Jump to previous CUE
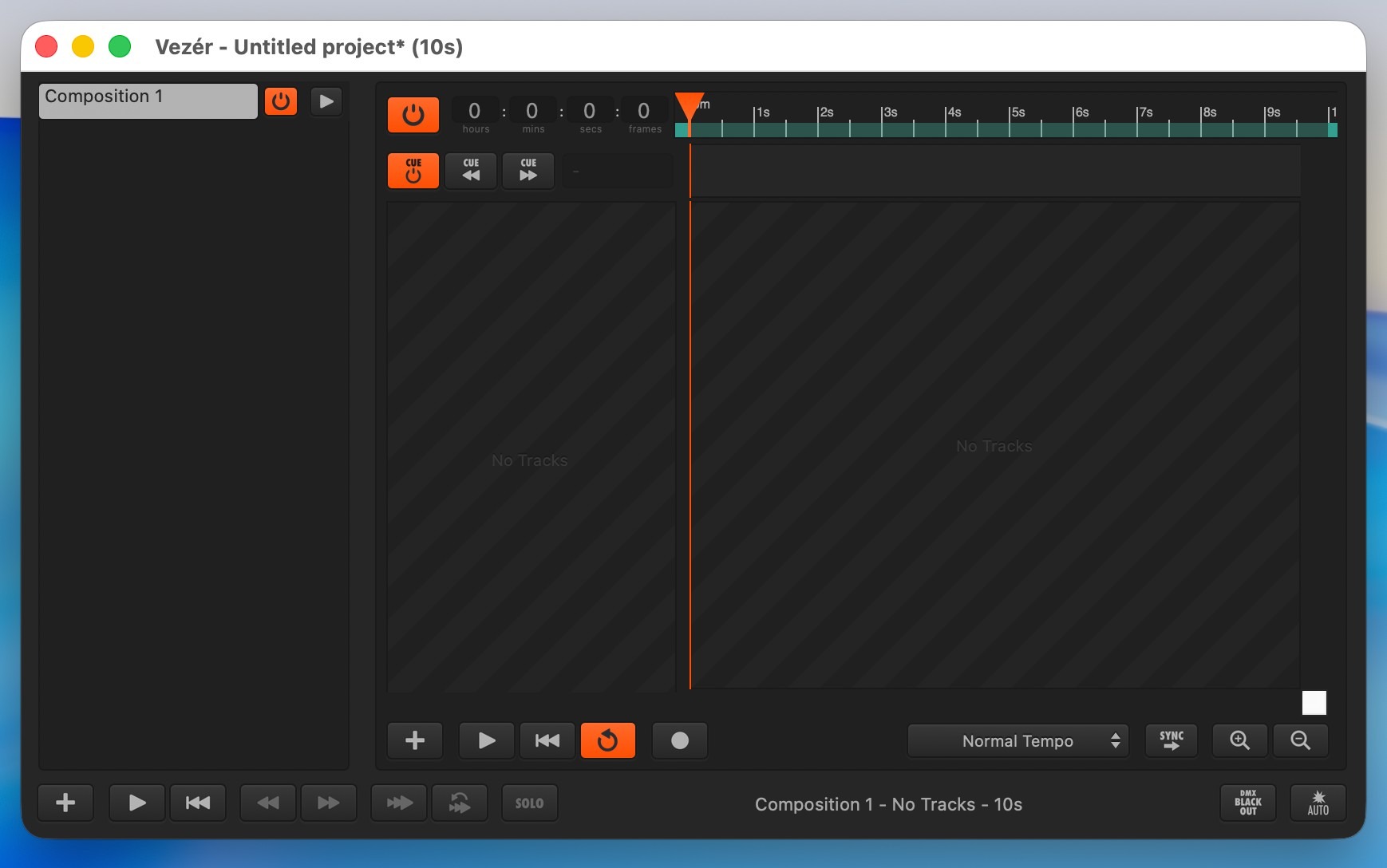This screenshot has width=1387, height=868. (471, 171)
